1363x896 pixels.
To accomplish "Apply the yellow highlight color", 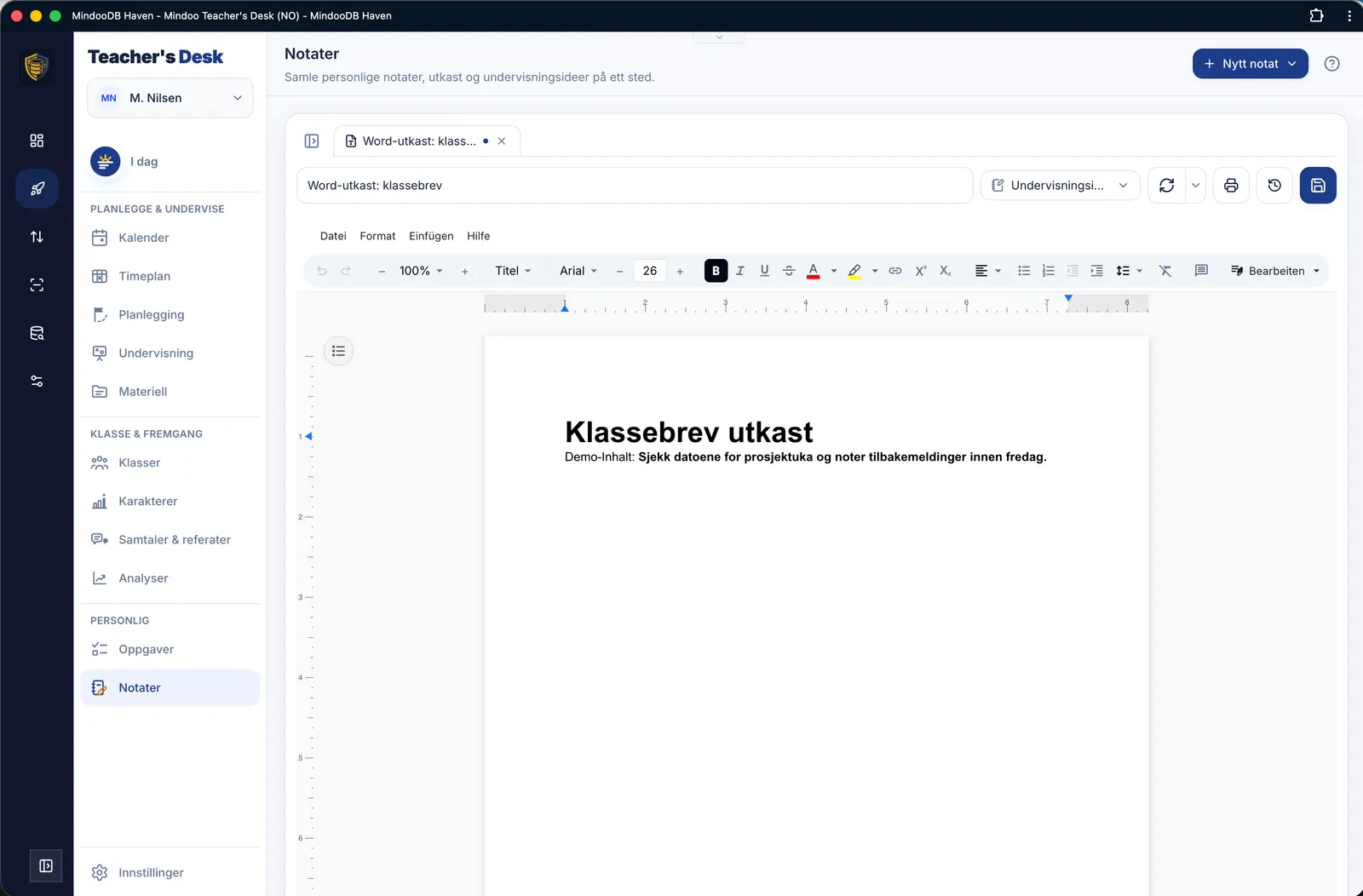I will point(854,271).
